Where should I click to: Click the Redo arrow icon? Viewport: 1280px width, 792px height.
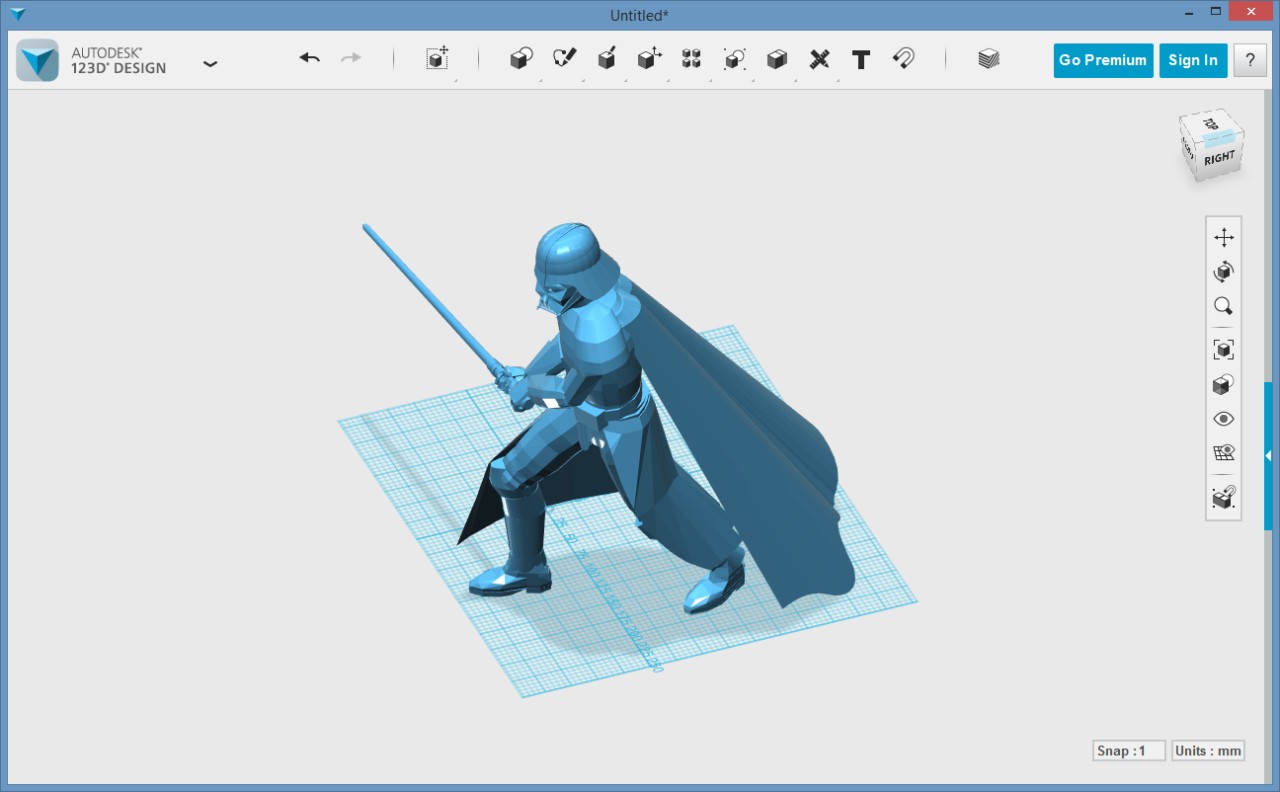351,59
